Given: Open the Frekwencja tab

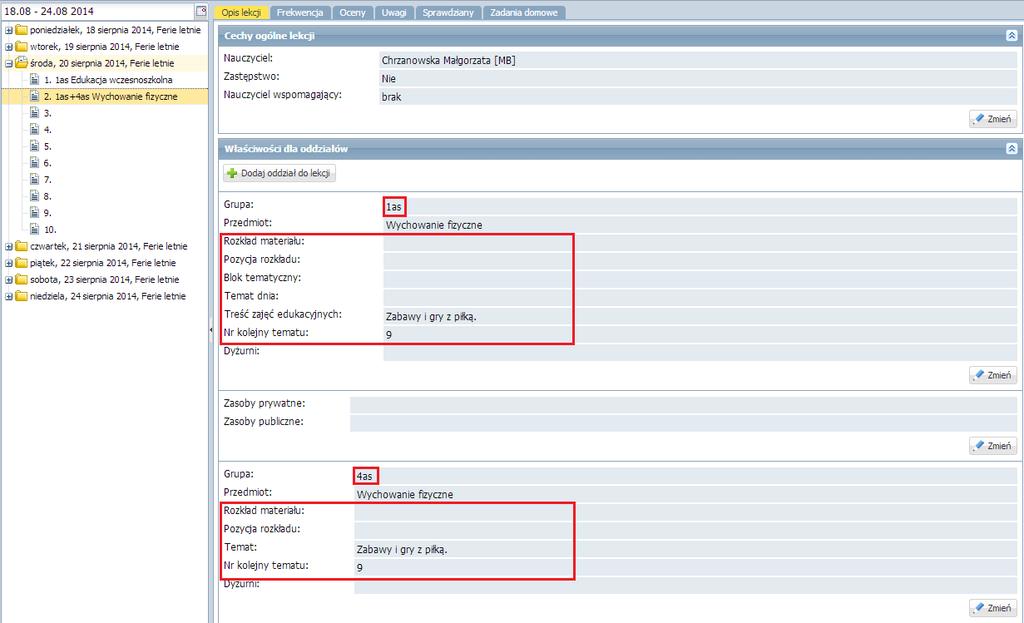Looking at the screenshot, I should click(300, 12).
